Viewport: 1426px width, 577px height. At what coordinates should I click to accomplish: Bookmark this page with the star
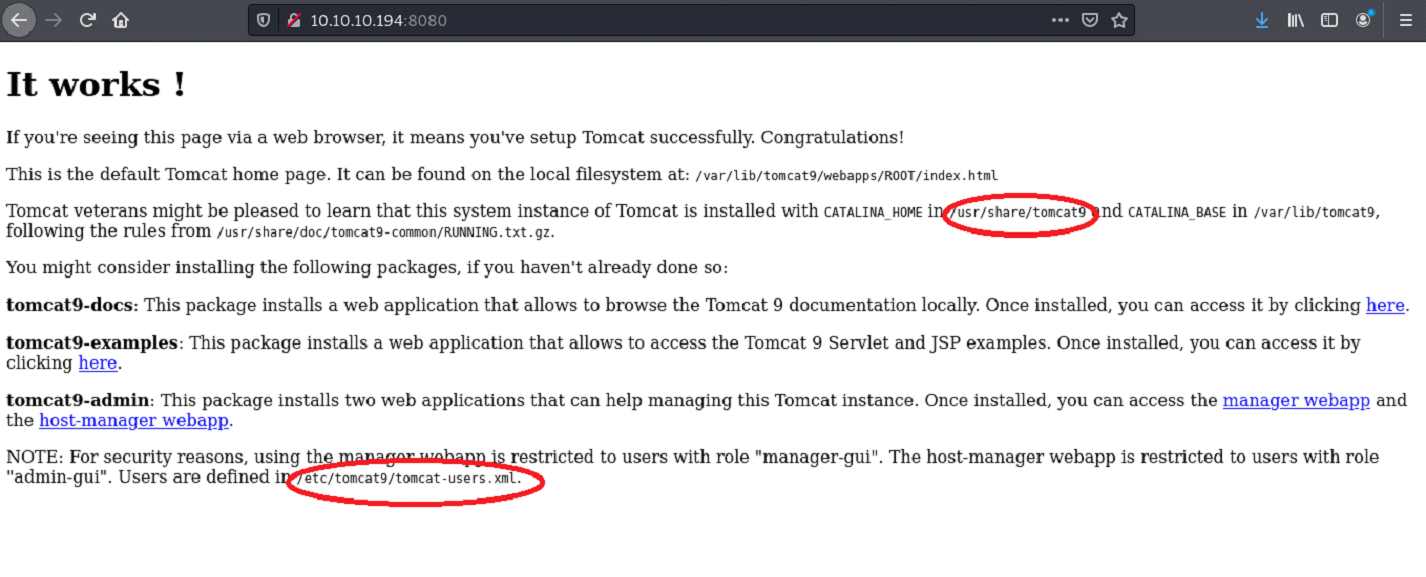click(x=1119, y=20)
